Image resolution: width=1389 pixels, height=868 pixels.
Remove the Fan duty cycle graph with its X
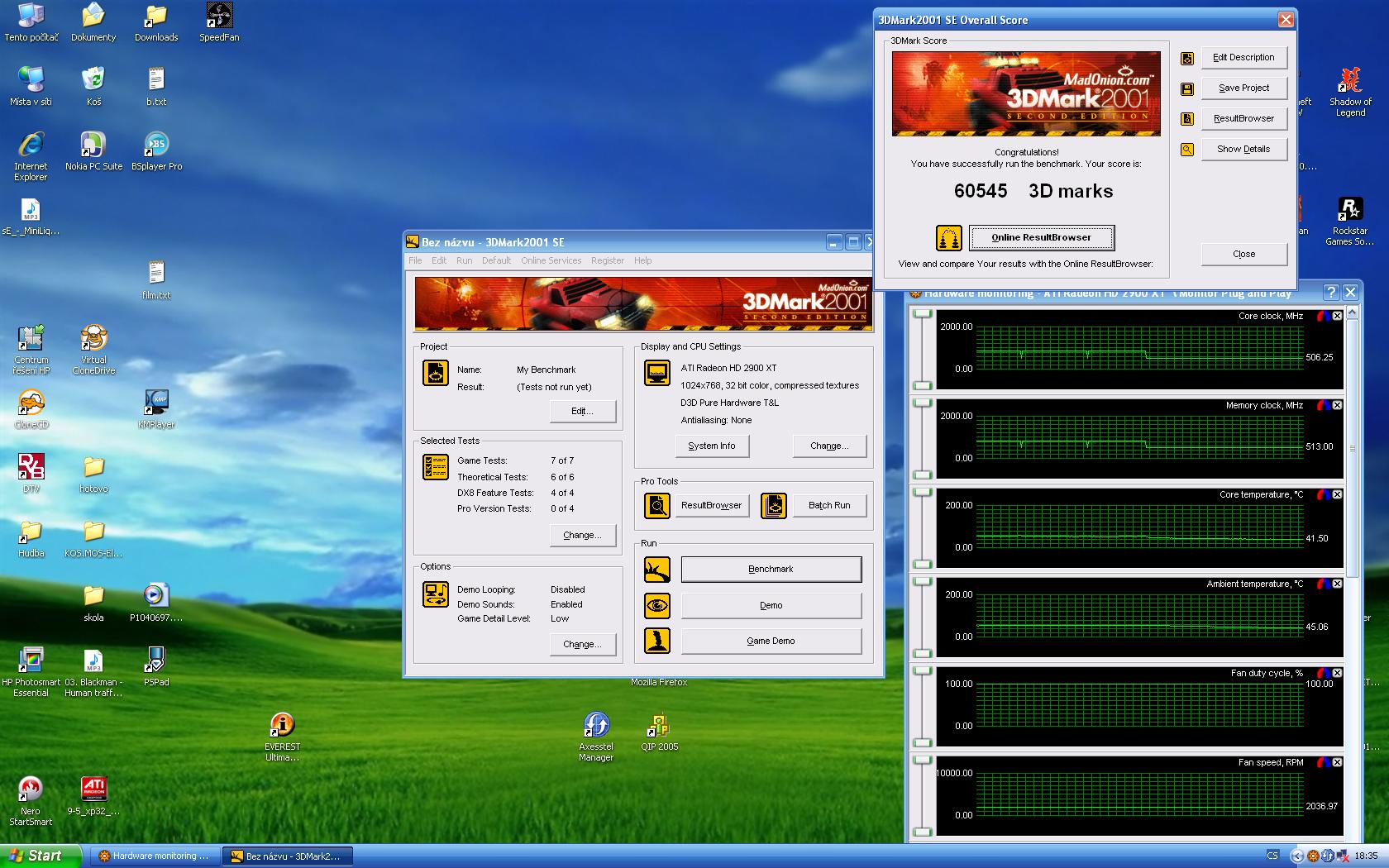[1337, 673]
